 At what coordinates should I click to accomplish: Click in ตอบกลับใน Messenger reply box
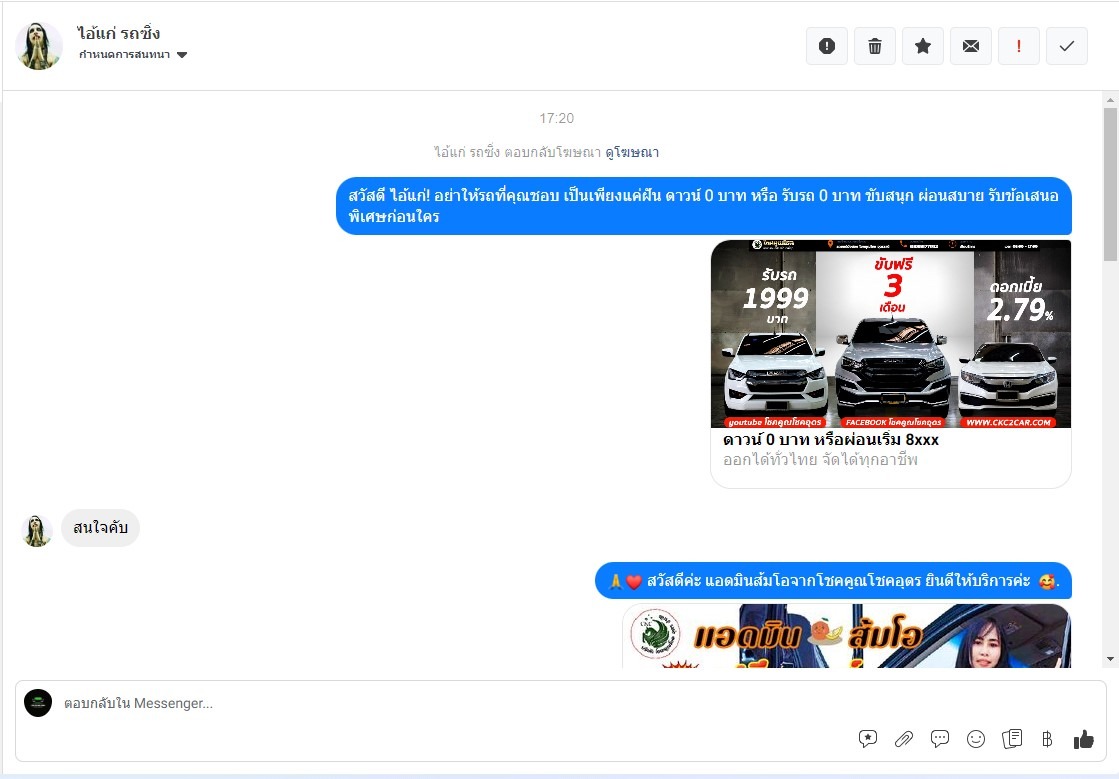click(x=450, y=704)
